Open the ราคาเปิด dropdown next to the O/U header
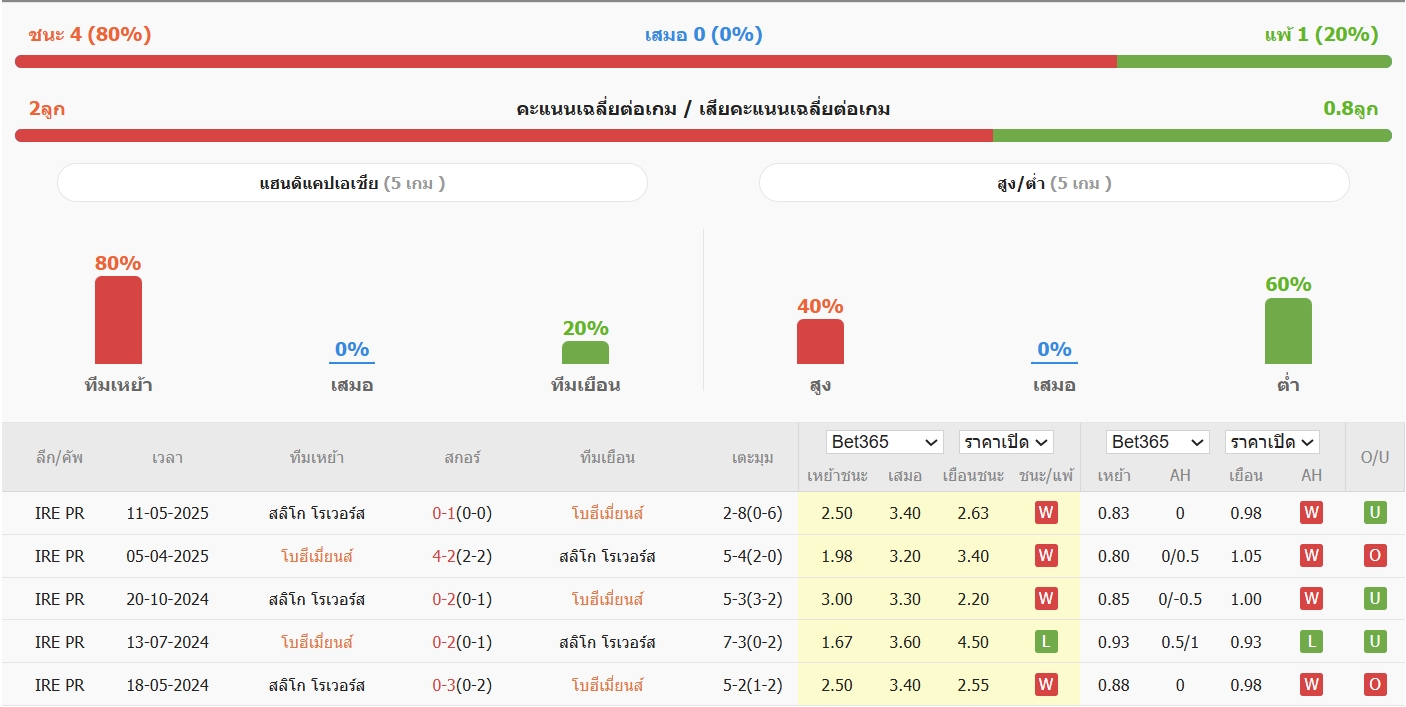The height and width of the screenshot is (707, 1406). pyautogui.click(x=1272, y=442)
